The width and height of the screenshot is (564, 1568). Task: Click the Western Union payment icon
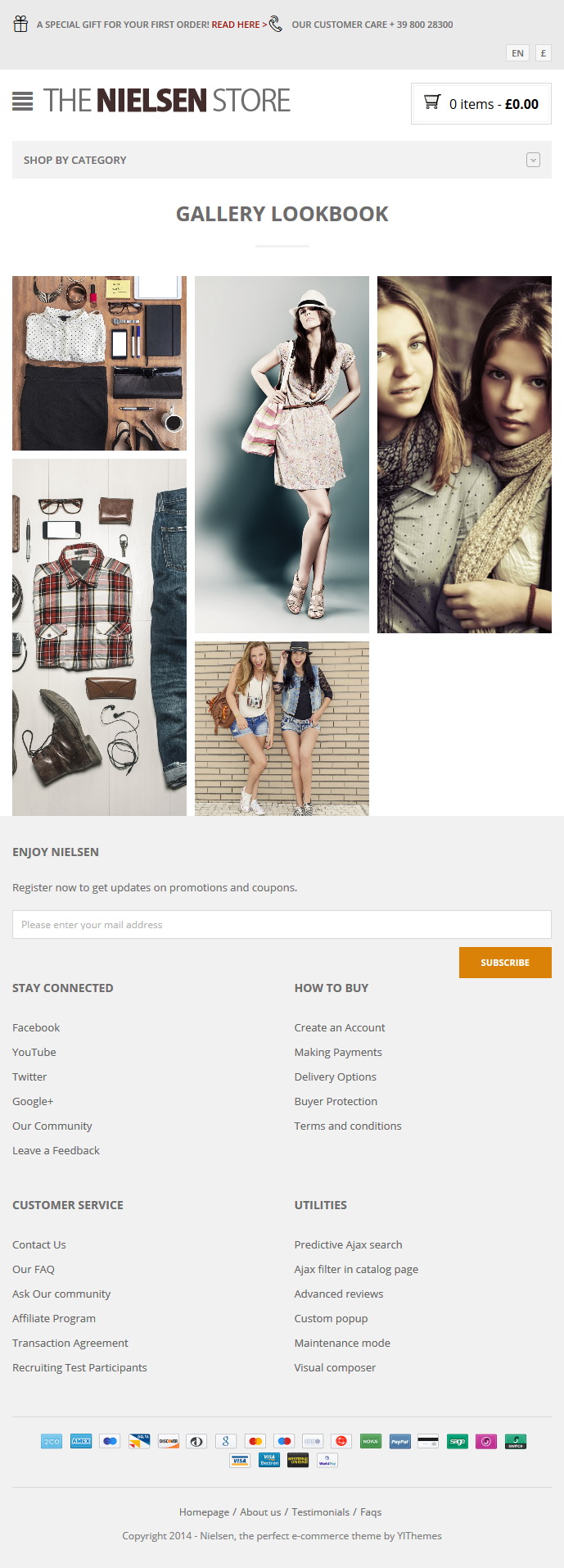coord(298,1460)
